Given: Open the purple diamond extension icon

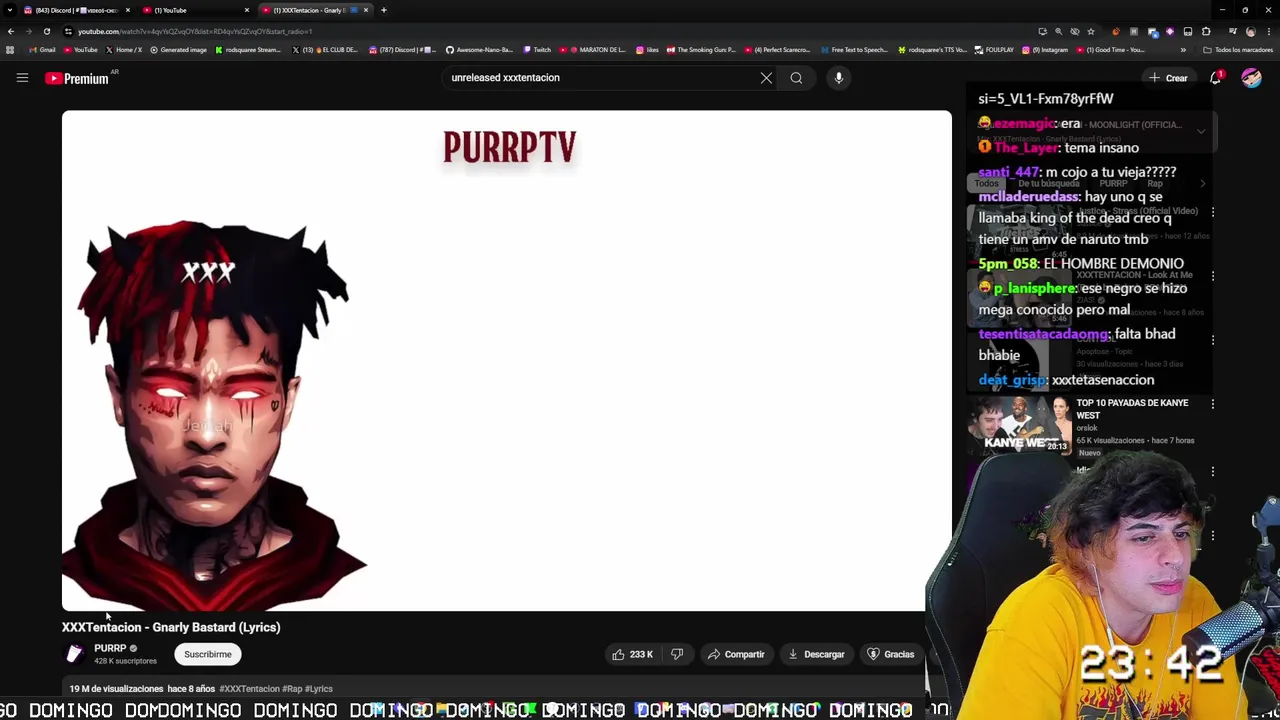Looking at the screenshot, I should 1169,31.
